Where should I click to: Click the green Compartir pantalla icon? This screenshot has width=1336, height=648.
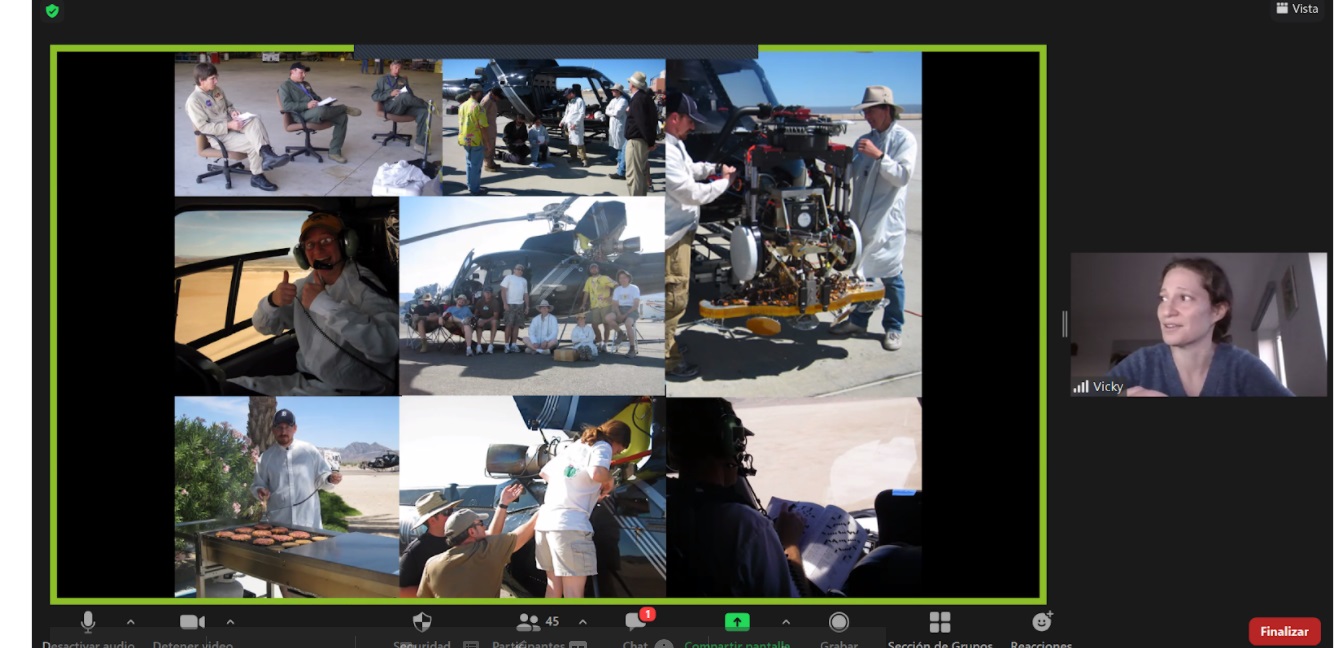click(x=737, y=622)
